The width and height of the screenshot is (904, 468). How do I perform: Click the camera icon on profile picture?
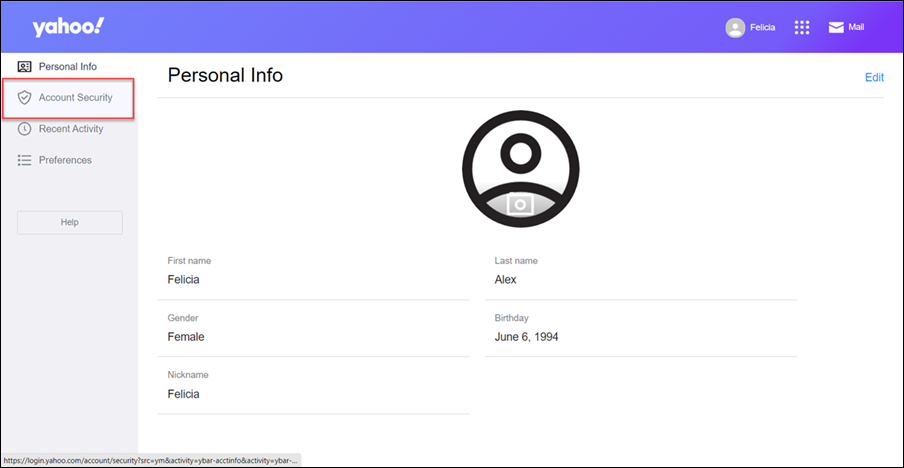point(520,204)
